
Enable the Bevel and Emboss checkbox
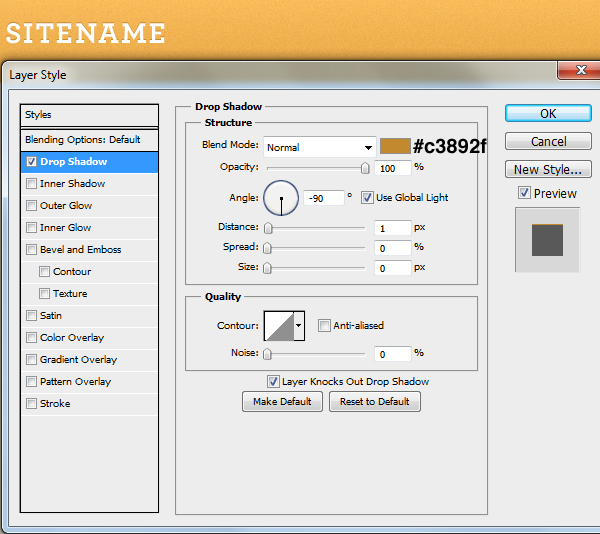31,250
